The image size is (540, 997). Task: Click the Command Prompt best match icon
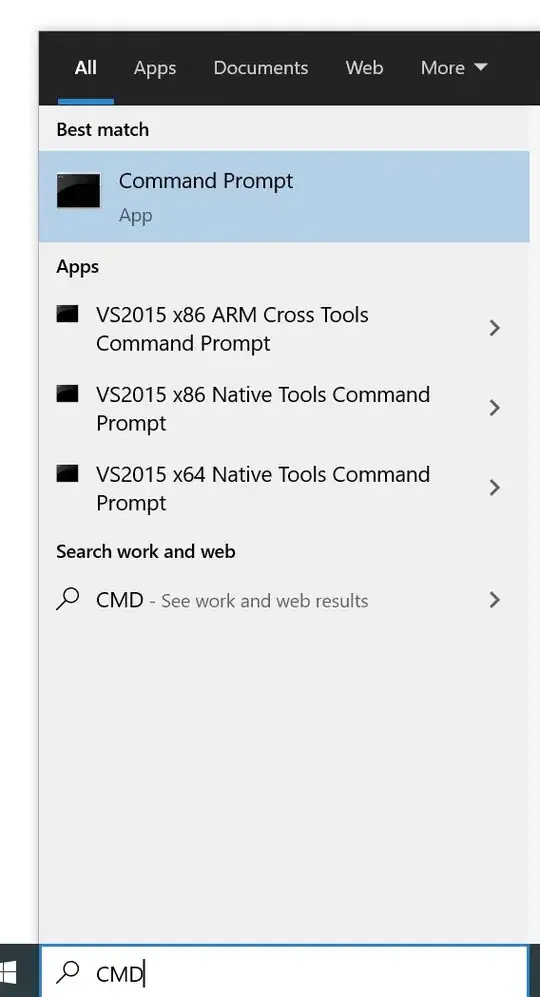78,191
